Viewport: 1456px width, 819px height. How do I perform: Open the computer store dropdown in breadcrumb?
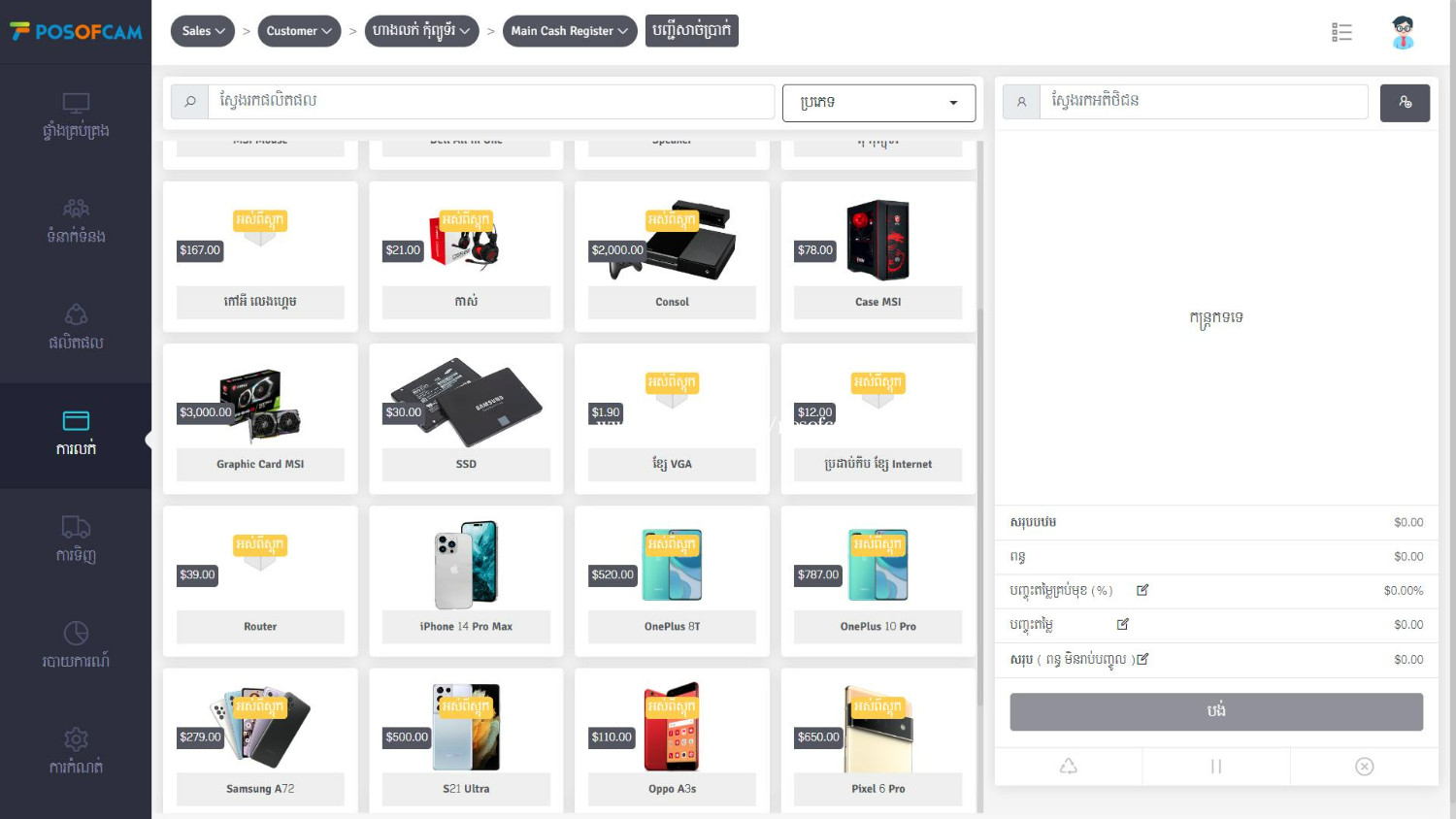coord(421,31)
